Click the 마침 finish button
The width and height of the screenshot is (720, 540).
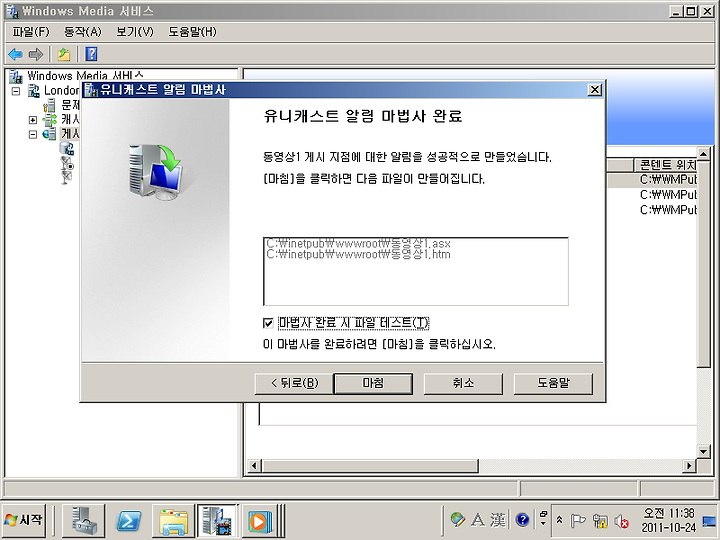click(373, 383)
